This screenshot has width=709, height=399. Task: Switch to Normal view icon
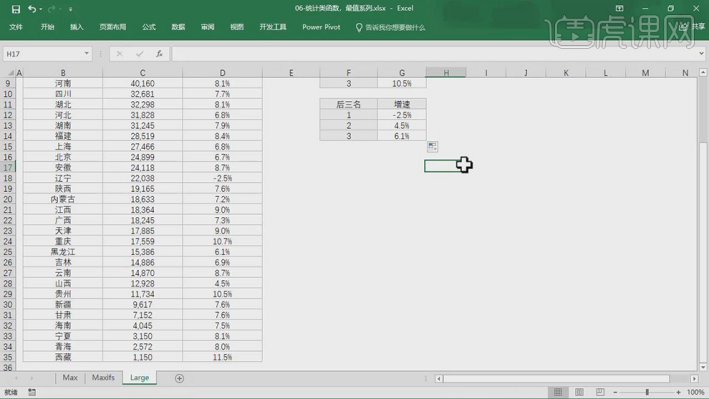pyautogui.click(x=558, y=392)
